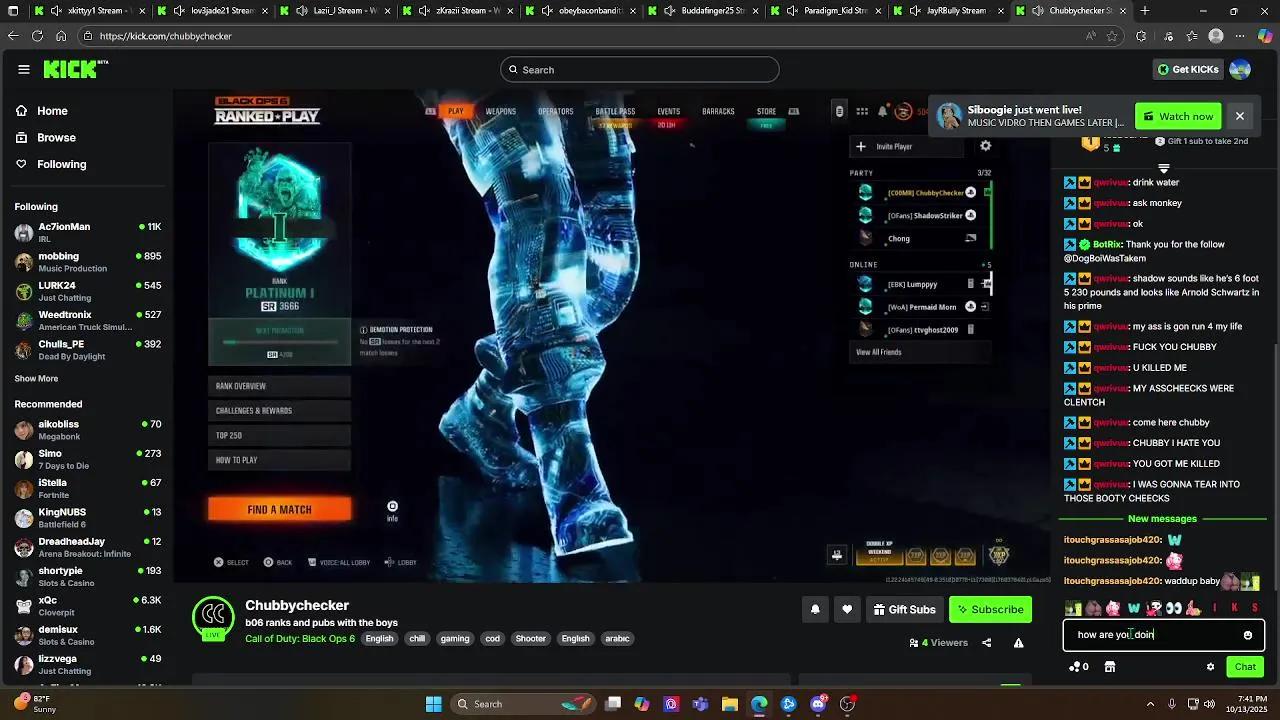Switch to zKrazii Stream browser tab

(x=457, y=11)
